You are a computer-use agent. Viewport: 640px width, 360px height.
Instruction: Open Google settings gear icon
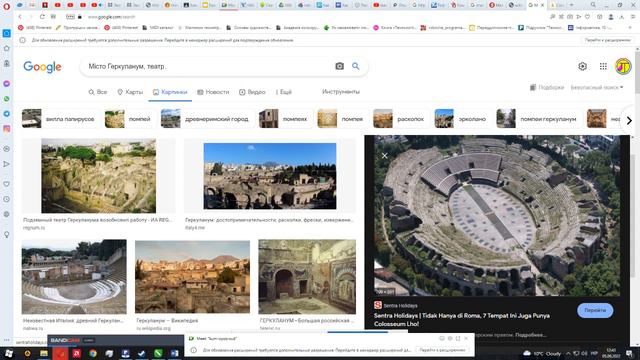click(582, 66)
